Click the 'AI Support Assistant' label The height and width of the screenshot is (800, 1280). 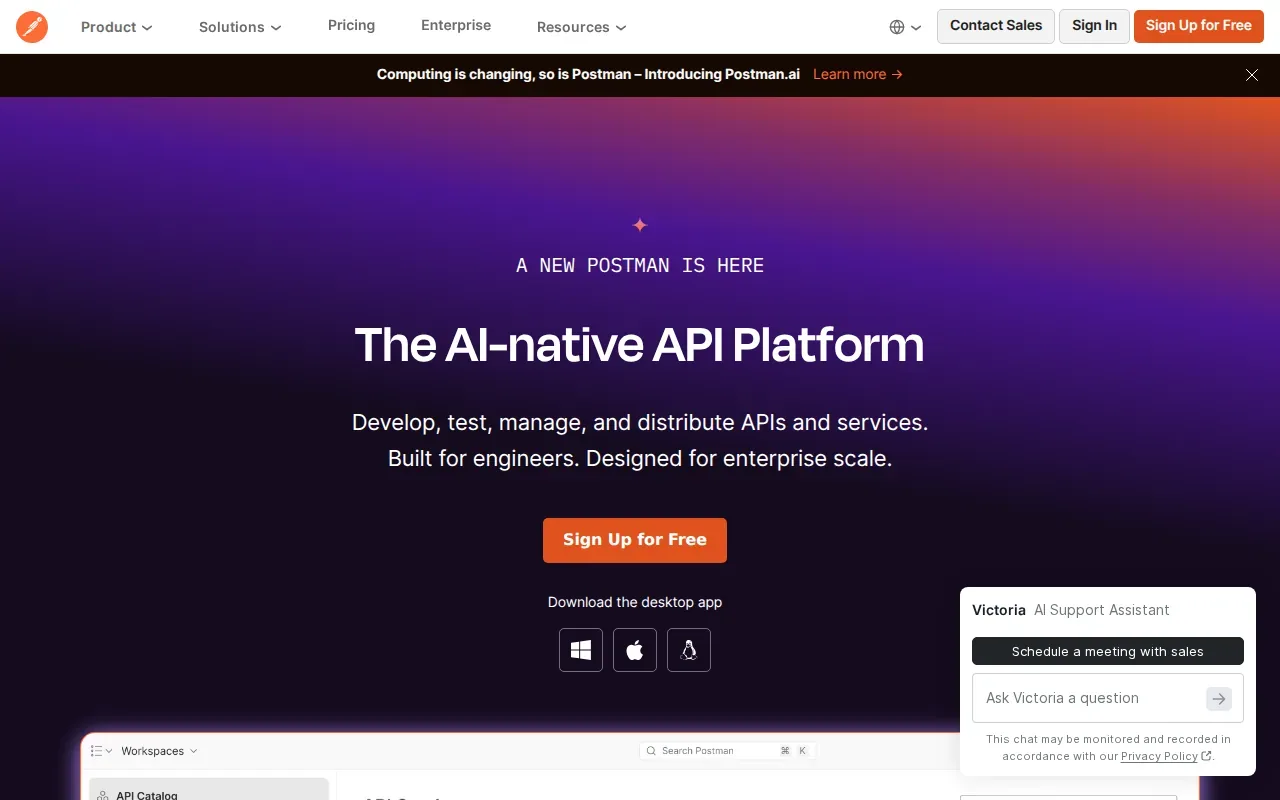[x=1101, y=610]
